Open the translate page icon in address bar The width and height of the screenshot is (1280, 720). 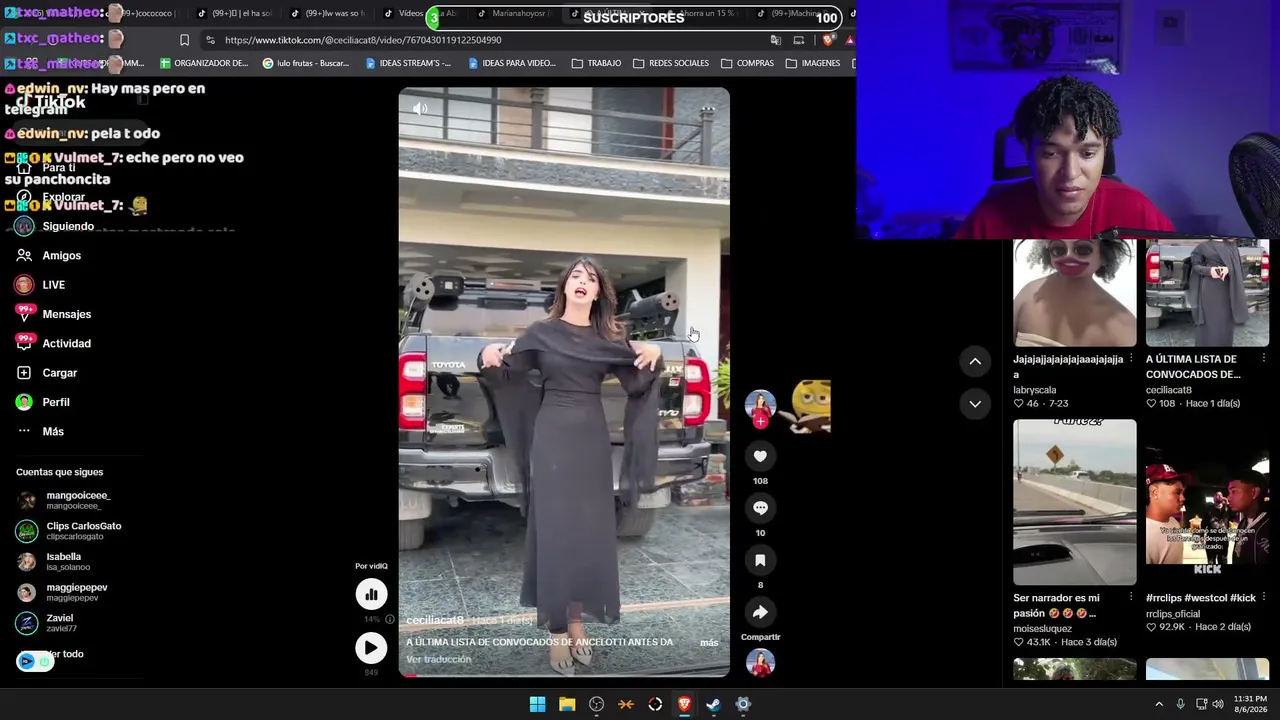point(775,40)
